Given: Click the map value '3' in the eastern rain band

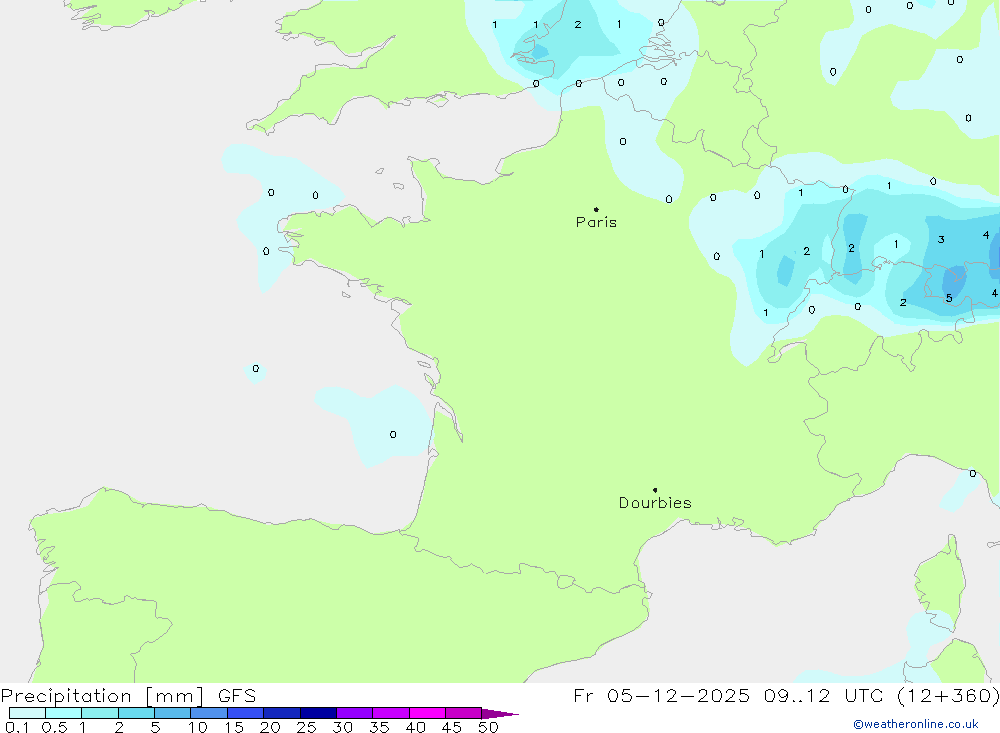Looking at the screenshot, I should pyautogui.click(x=941, y=240).
